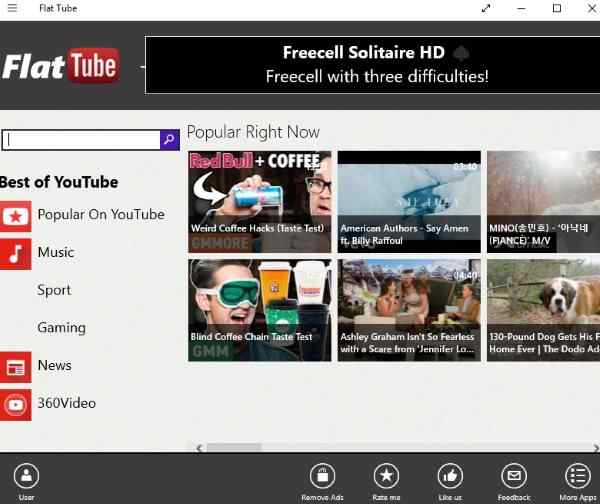Play 130-Pound Dog Dodo video
Screen dimensions: 600x504
(x=543, y=310)
